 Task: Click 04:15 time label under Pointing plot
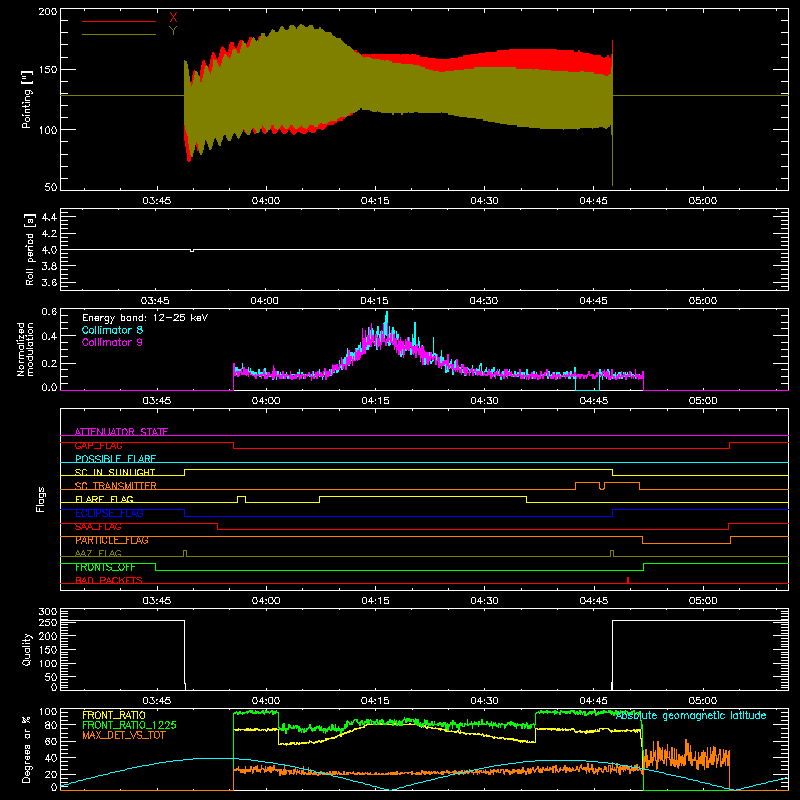pos(375,201)
